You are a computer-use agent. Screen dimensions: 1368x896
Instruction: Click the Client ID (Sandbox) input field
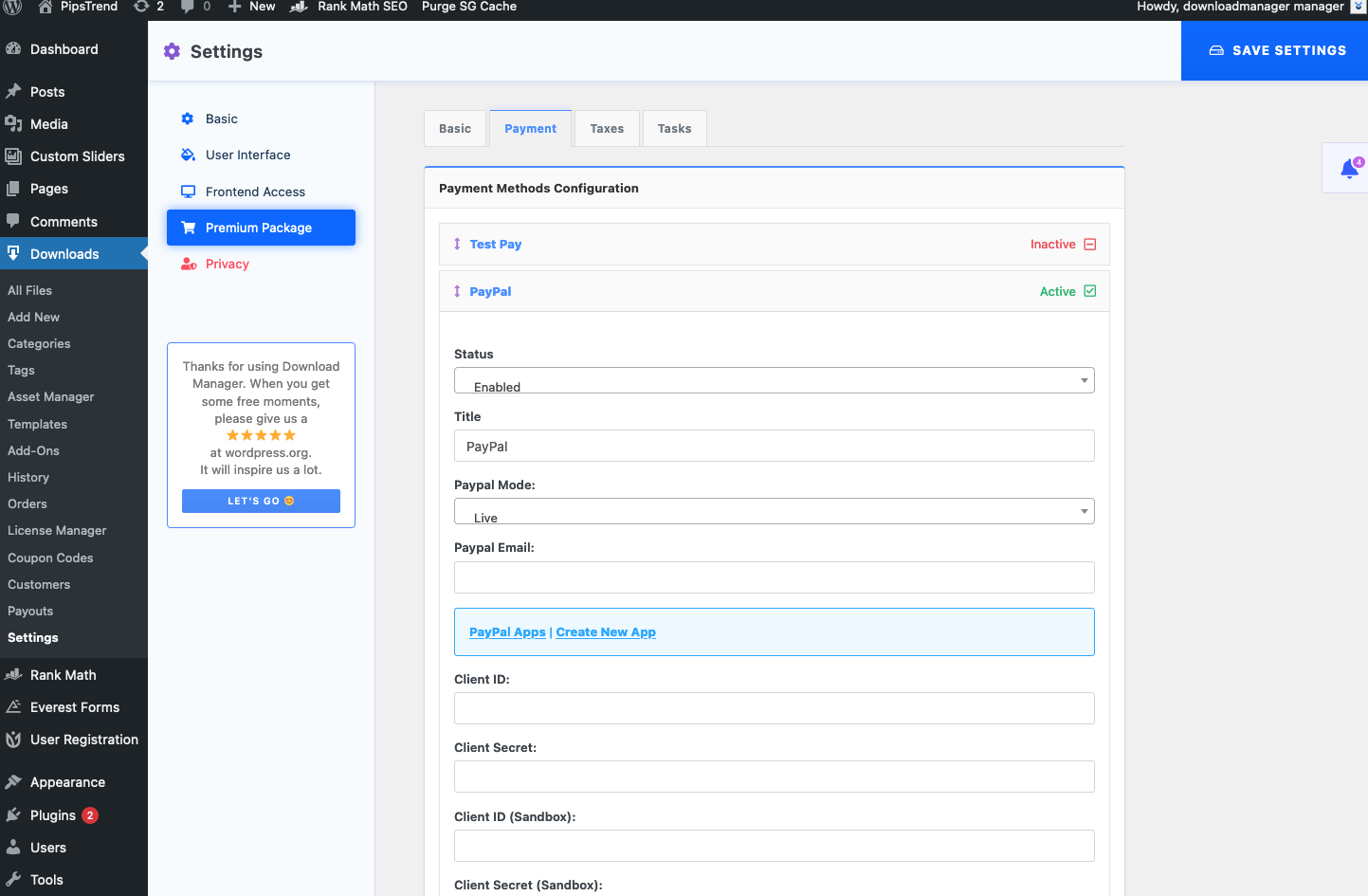[x=775, y=846]
